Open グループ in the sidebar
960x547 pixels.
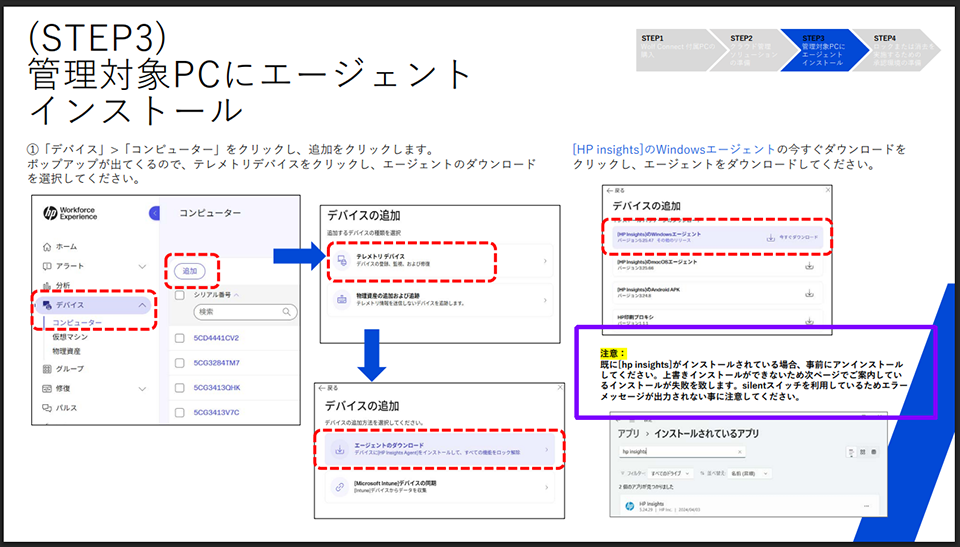tap(70, 369)
